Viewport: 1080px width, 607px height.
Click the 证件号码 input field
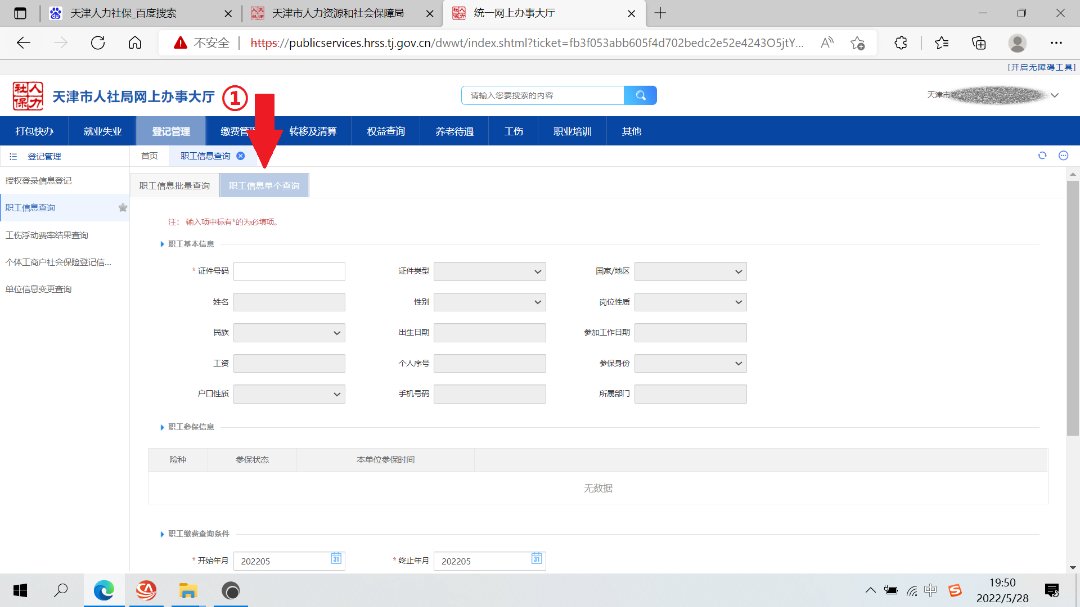coord(289,272)
